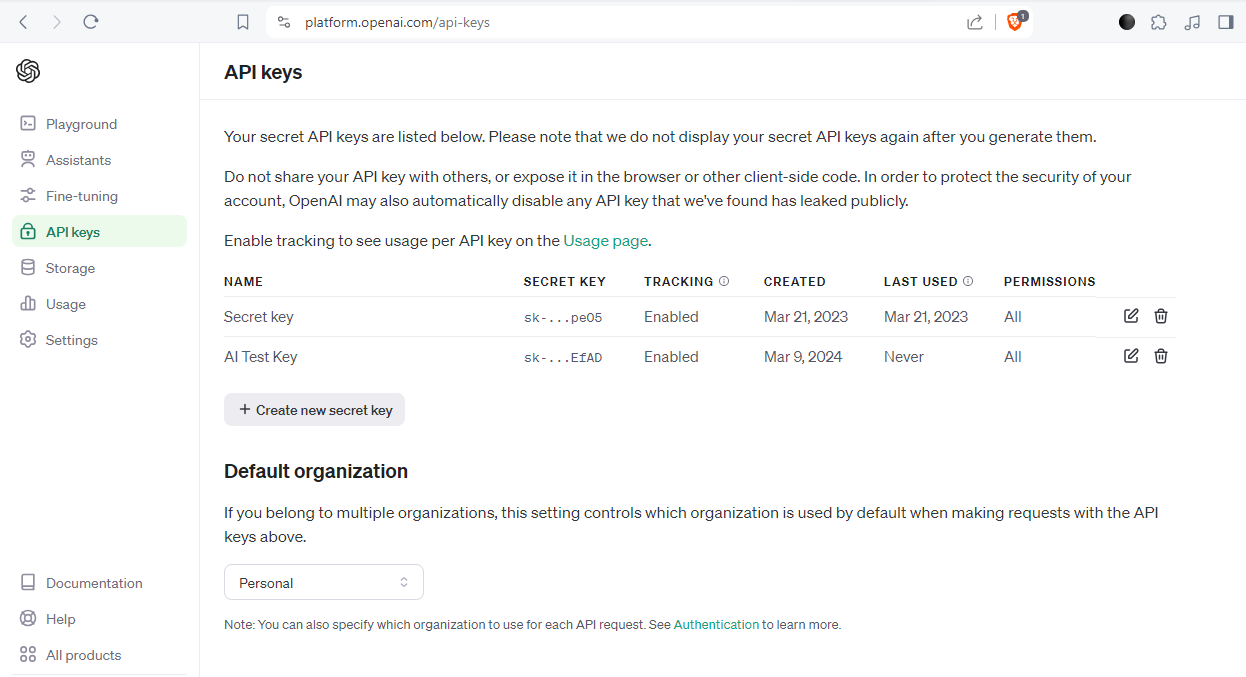The width and height of the screenshot is (1246, 677).
Task: Click the NAME column header
Action: click(244, 281)
